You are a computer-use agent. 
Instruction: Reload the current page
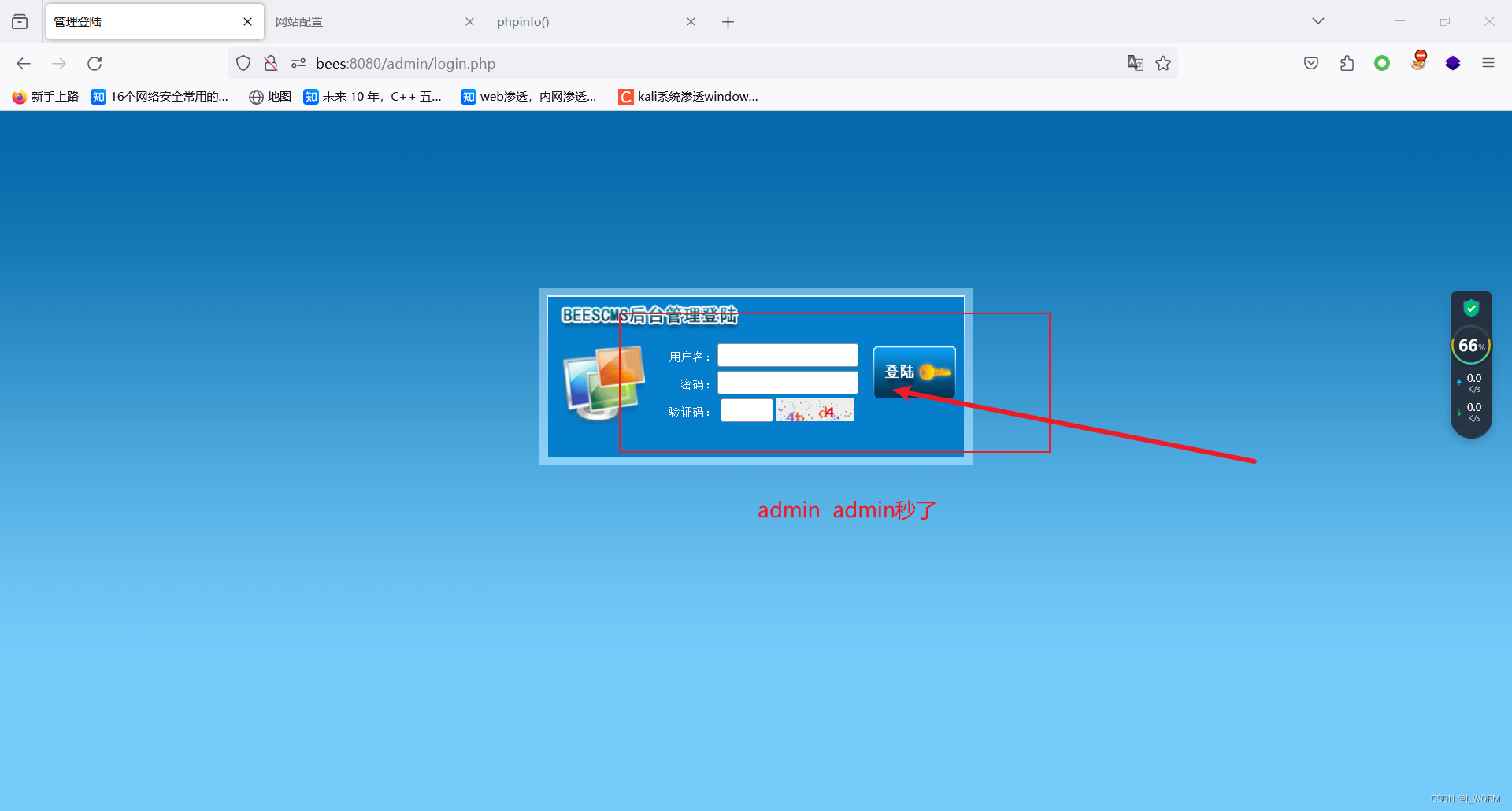pyautogui.click(x=94, y=64)
